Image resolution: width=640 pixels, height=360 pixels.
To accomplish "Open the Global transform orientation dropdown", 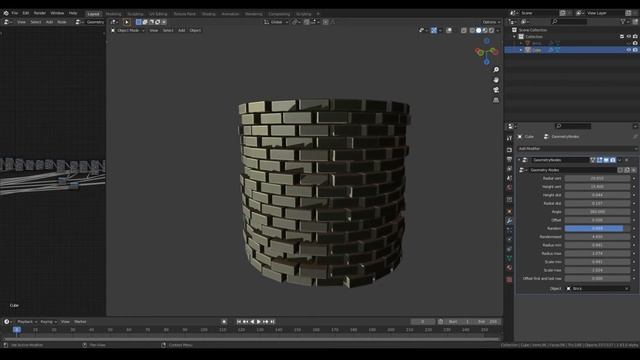I will click(x=276, y=22).
